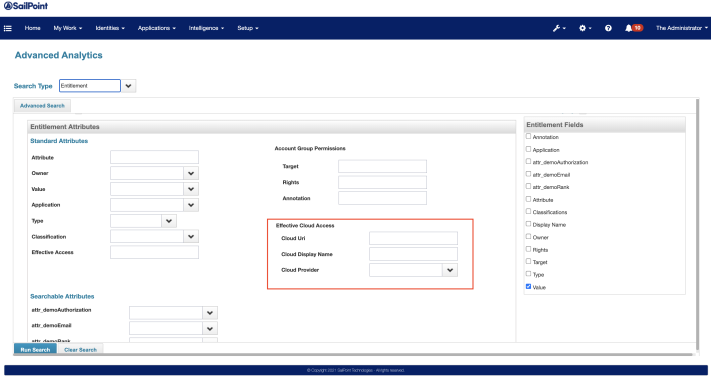
Task: Check the Annotation field checkbox
Action: (x=528, y=136)
